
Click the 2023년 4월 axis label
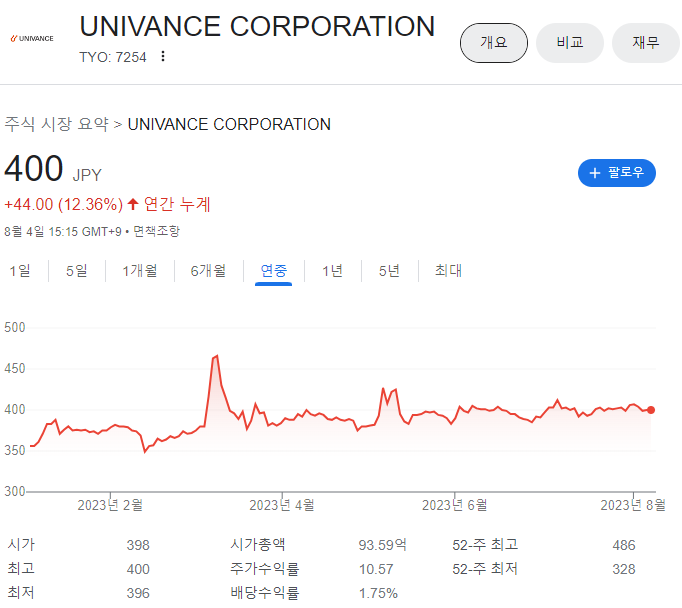point(282,505)
